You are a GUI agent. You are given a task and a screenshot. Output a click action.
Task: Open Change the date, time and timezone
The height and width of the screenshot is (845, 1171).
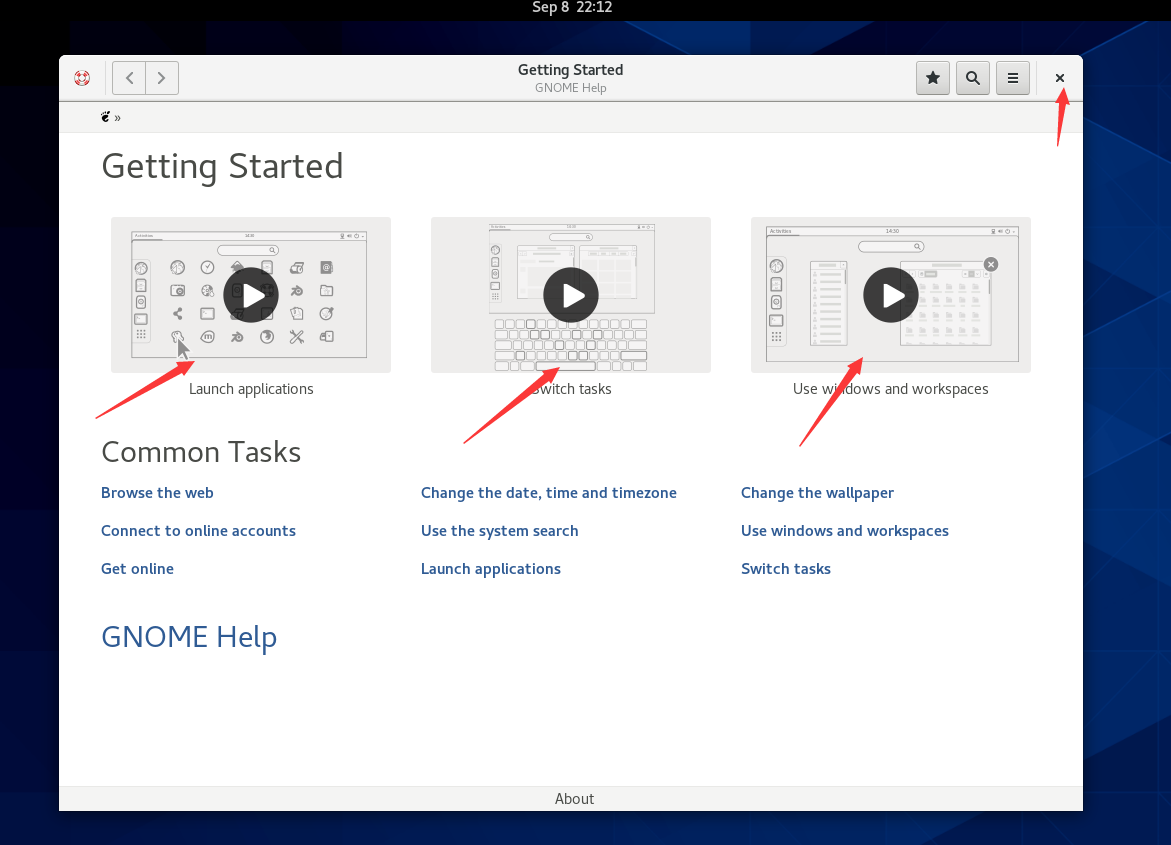(548, 493)
